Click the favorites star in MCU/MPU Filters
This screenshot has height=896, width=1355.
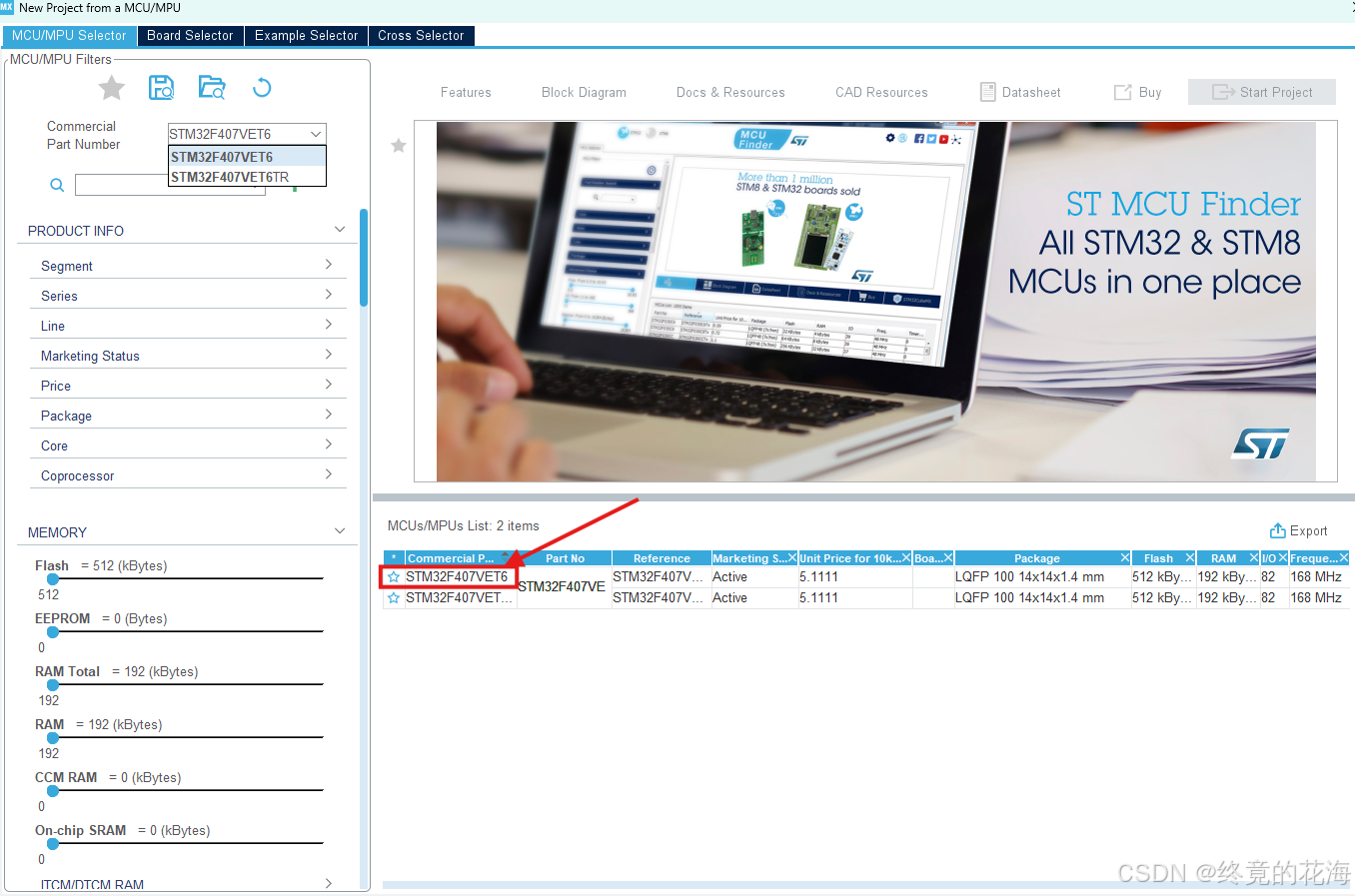(x=112, y=88)
